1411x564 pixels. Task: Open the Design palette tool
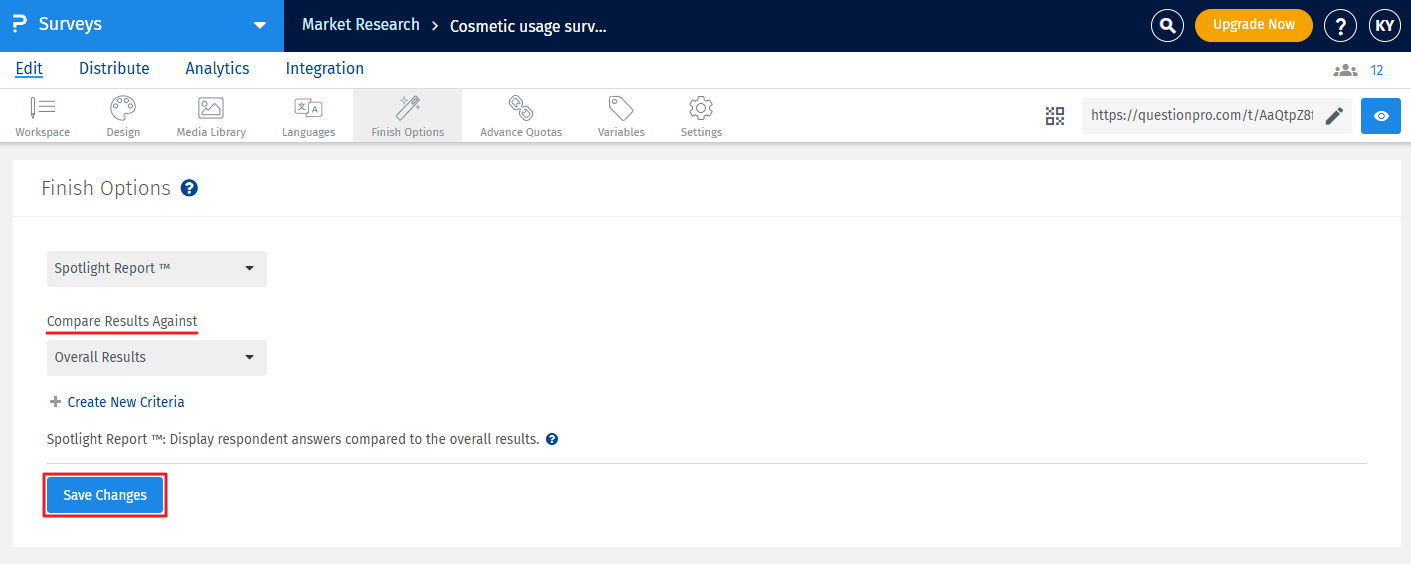coord(123,116)
